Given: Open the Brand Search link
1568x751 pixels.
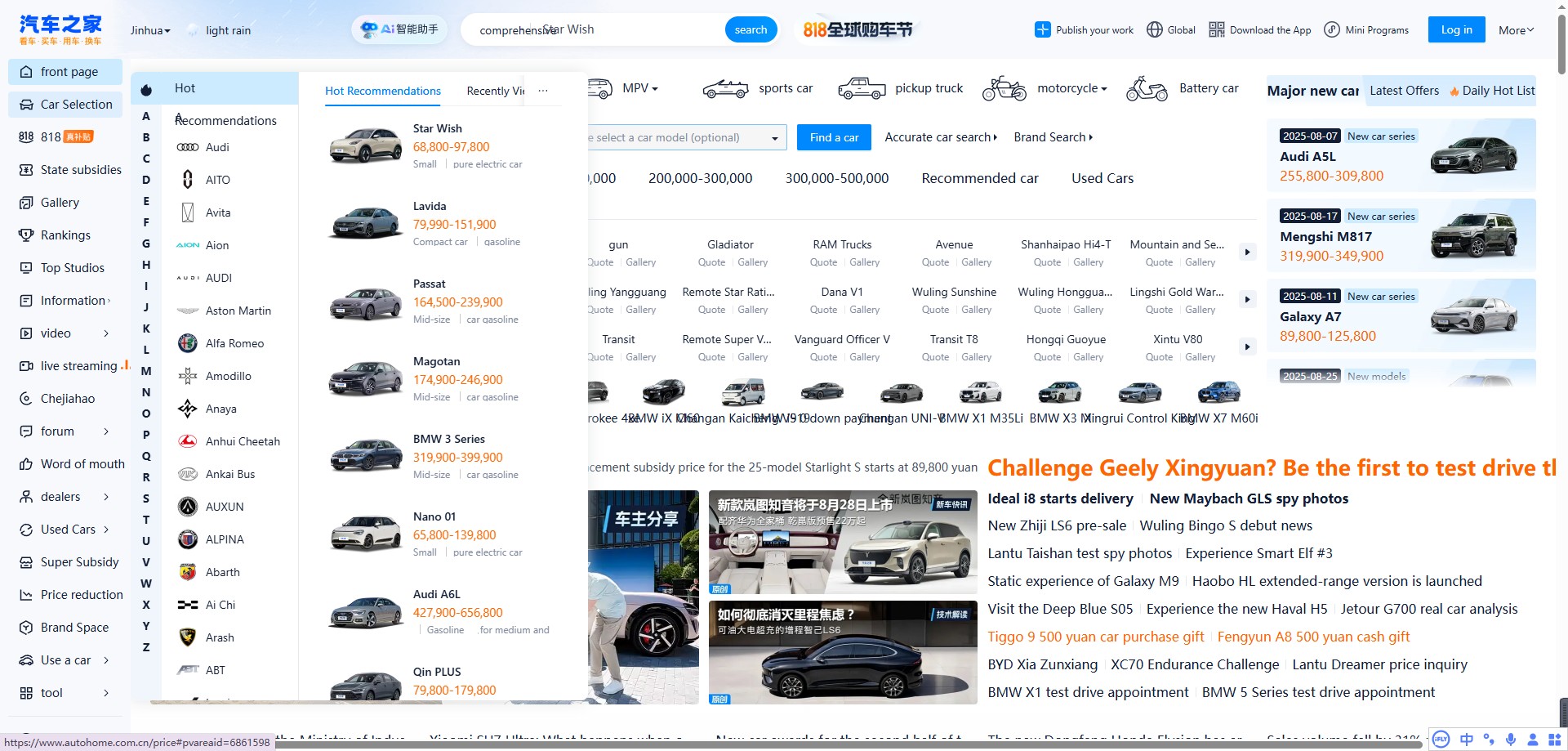Looking at the screenshot, I should [x=1053, y=137].
